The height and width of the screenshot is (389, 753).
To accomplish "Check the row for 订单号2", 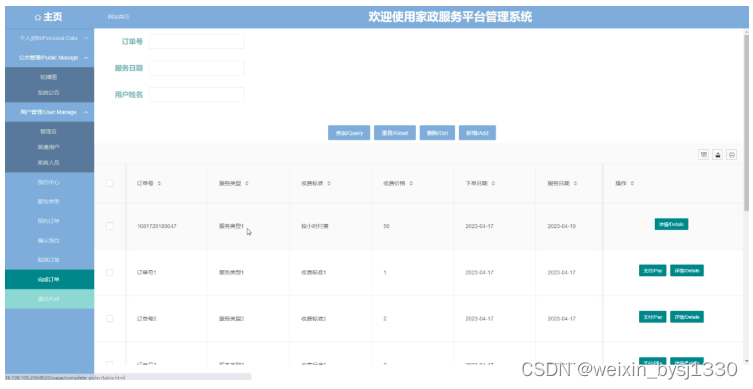I will point(109,318).
